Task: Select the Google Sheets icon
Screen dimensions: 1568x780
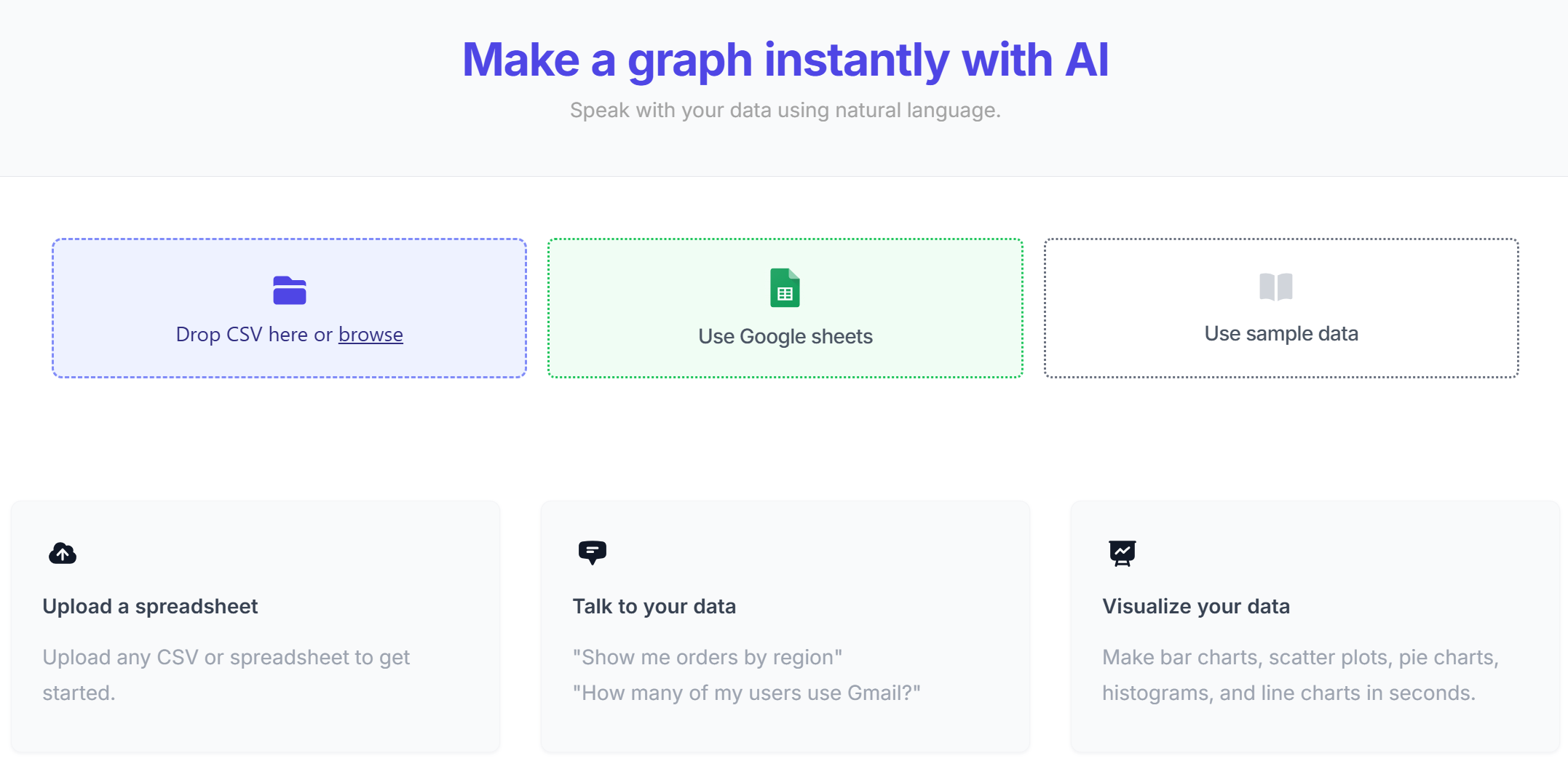Action: point(785,288)
